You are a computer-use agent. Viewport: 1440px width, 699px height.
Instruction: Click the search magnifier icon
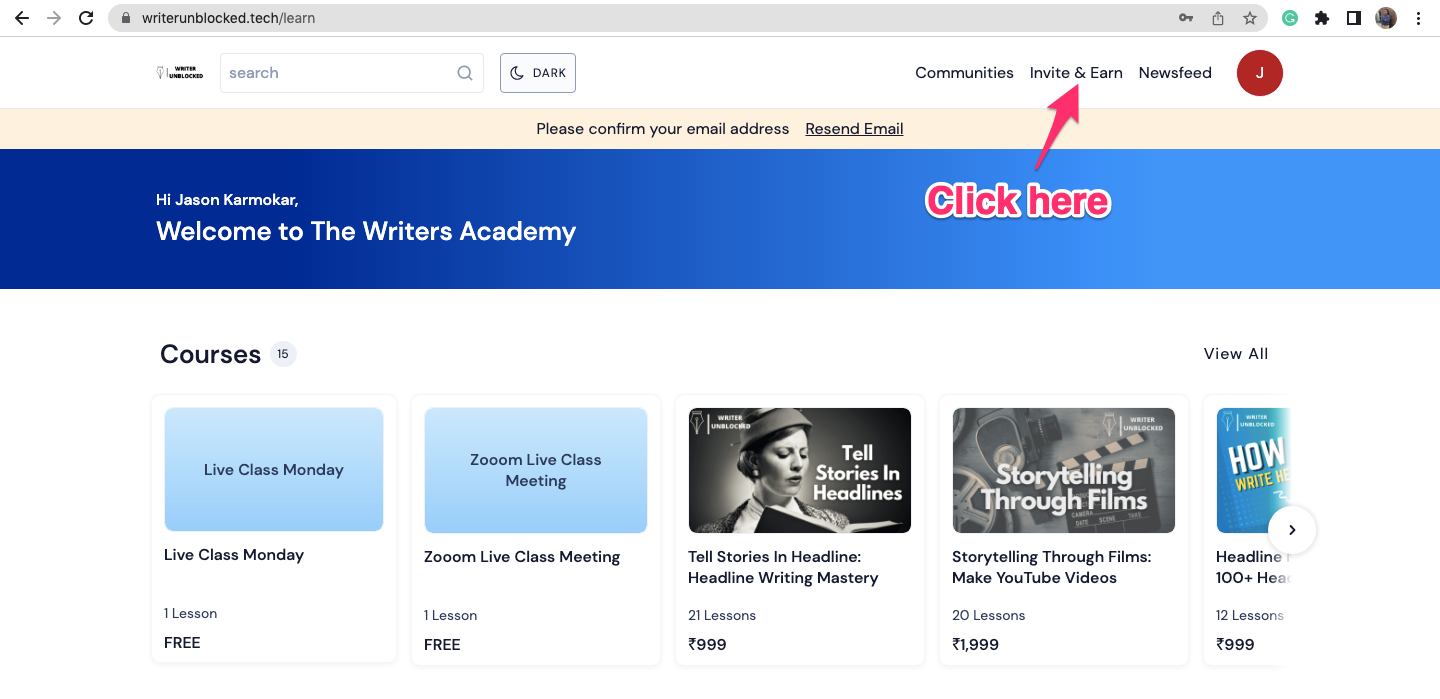465,73
